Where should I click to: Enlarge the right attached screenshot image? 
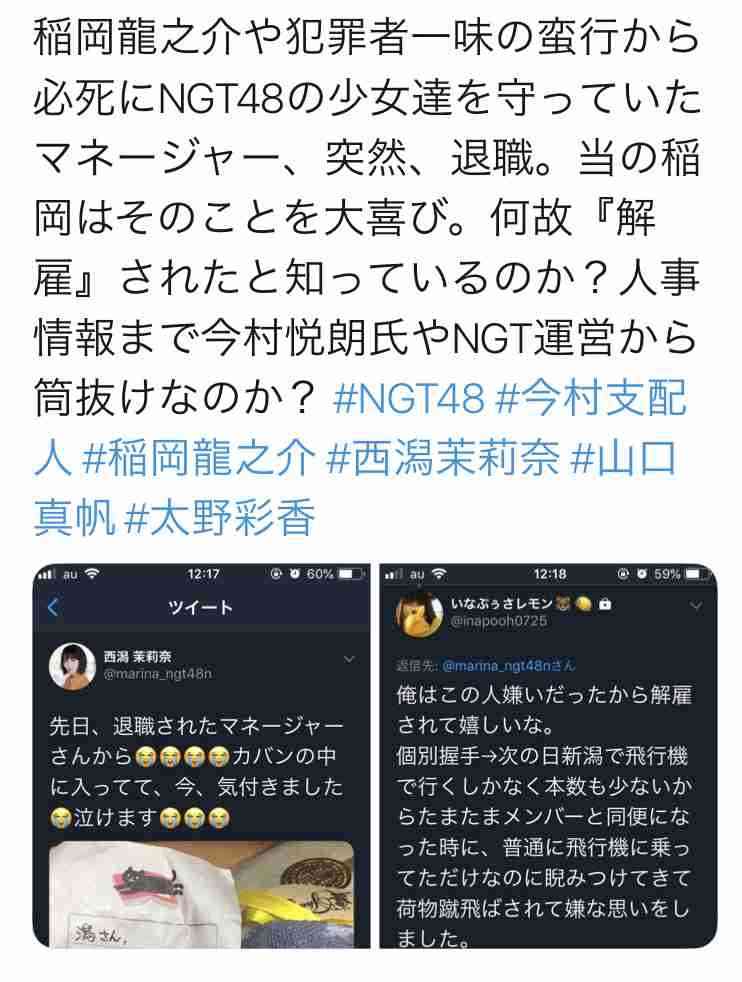tap(549, 756)
